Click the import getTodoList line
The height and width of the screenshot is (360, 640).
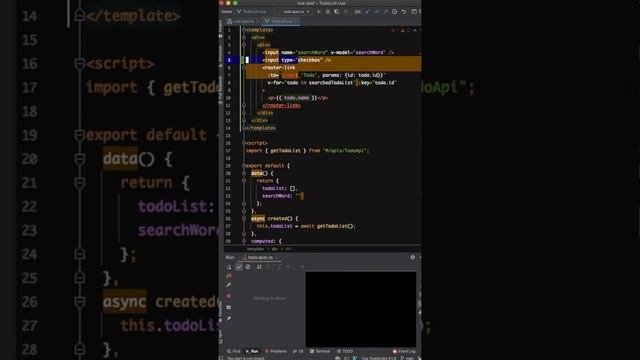click(307, 151)
